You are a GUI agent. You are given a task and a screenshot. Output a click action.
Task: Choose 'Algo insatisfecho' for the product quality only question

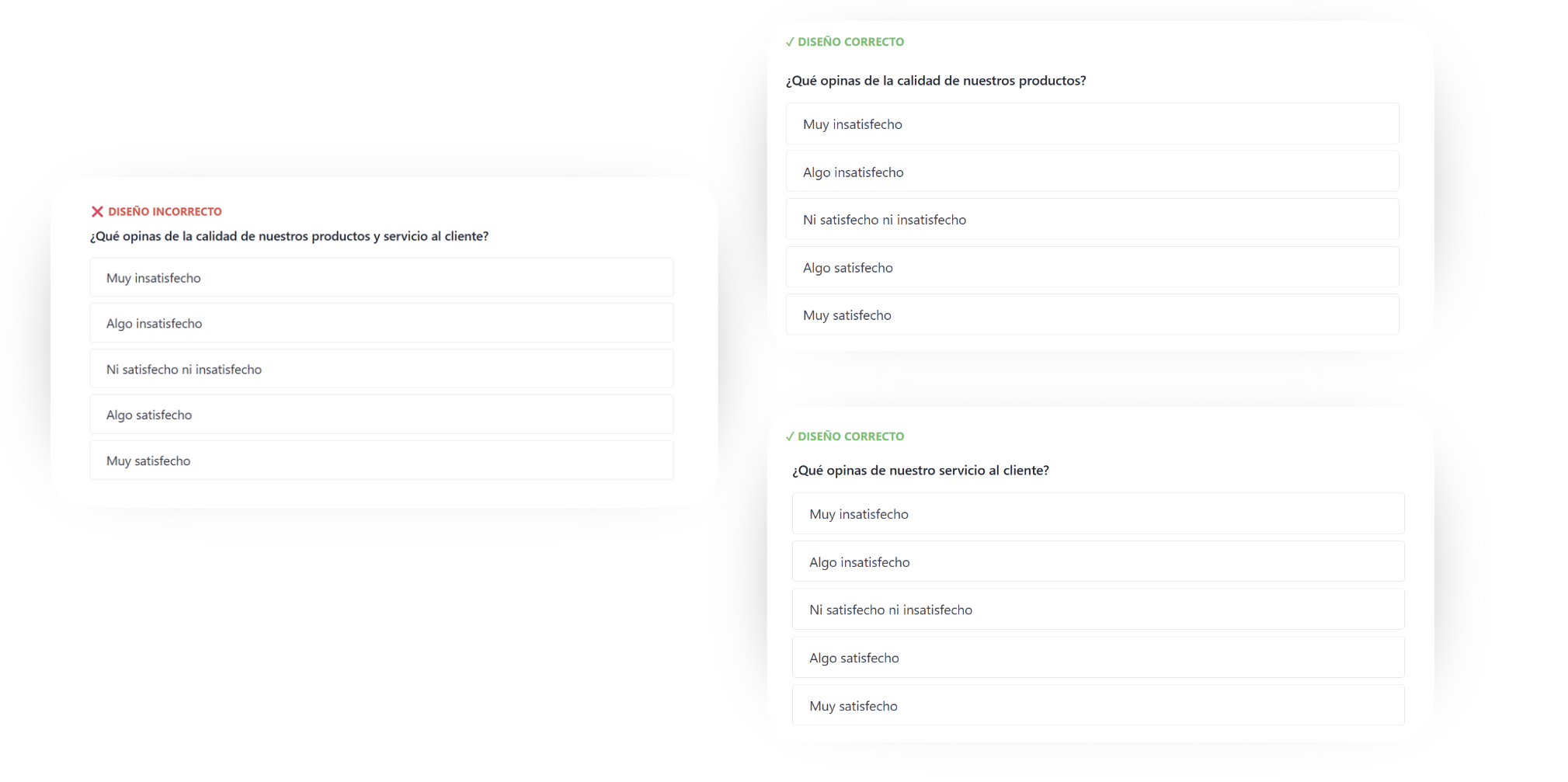[x=1092, y=172]
